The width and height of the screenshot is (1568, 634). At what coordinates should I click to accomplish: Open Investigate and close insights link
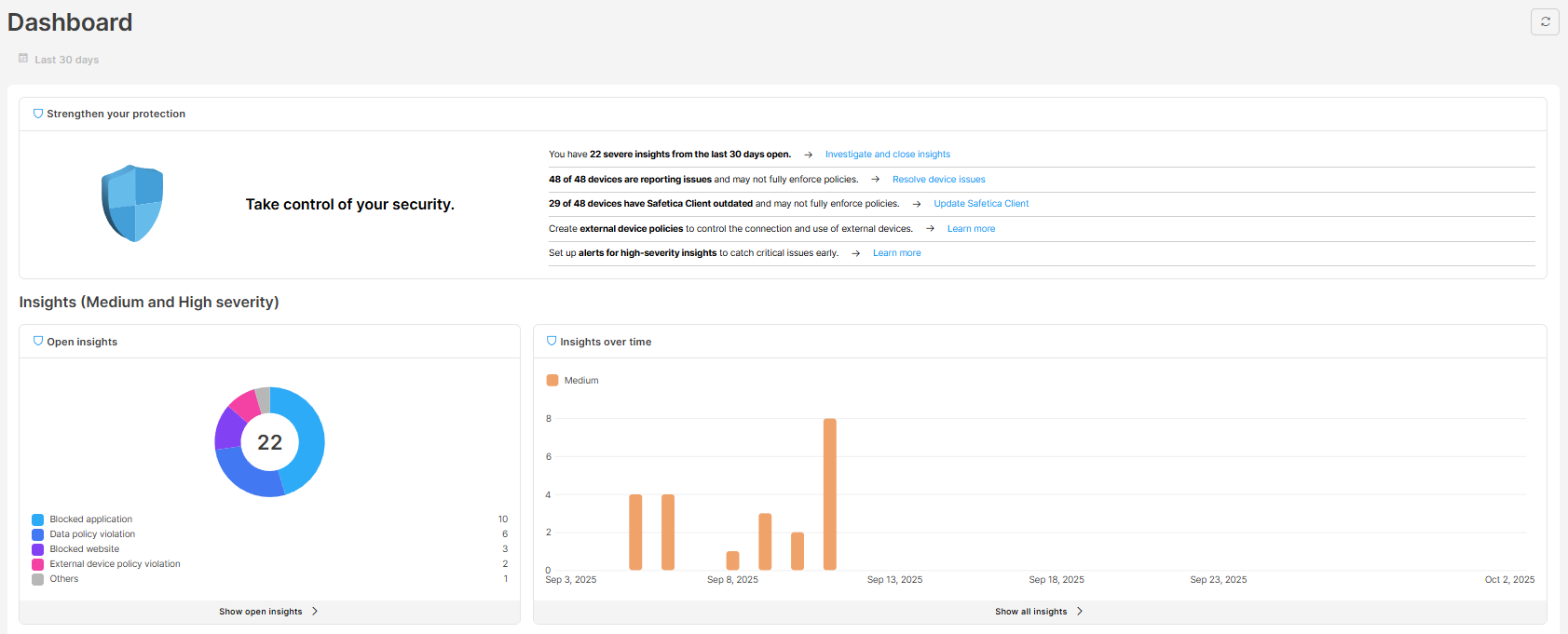pyautogui.click(x=887, y=155)
